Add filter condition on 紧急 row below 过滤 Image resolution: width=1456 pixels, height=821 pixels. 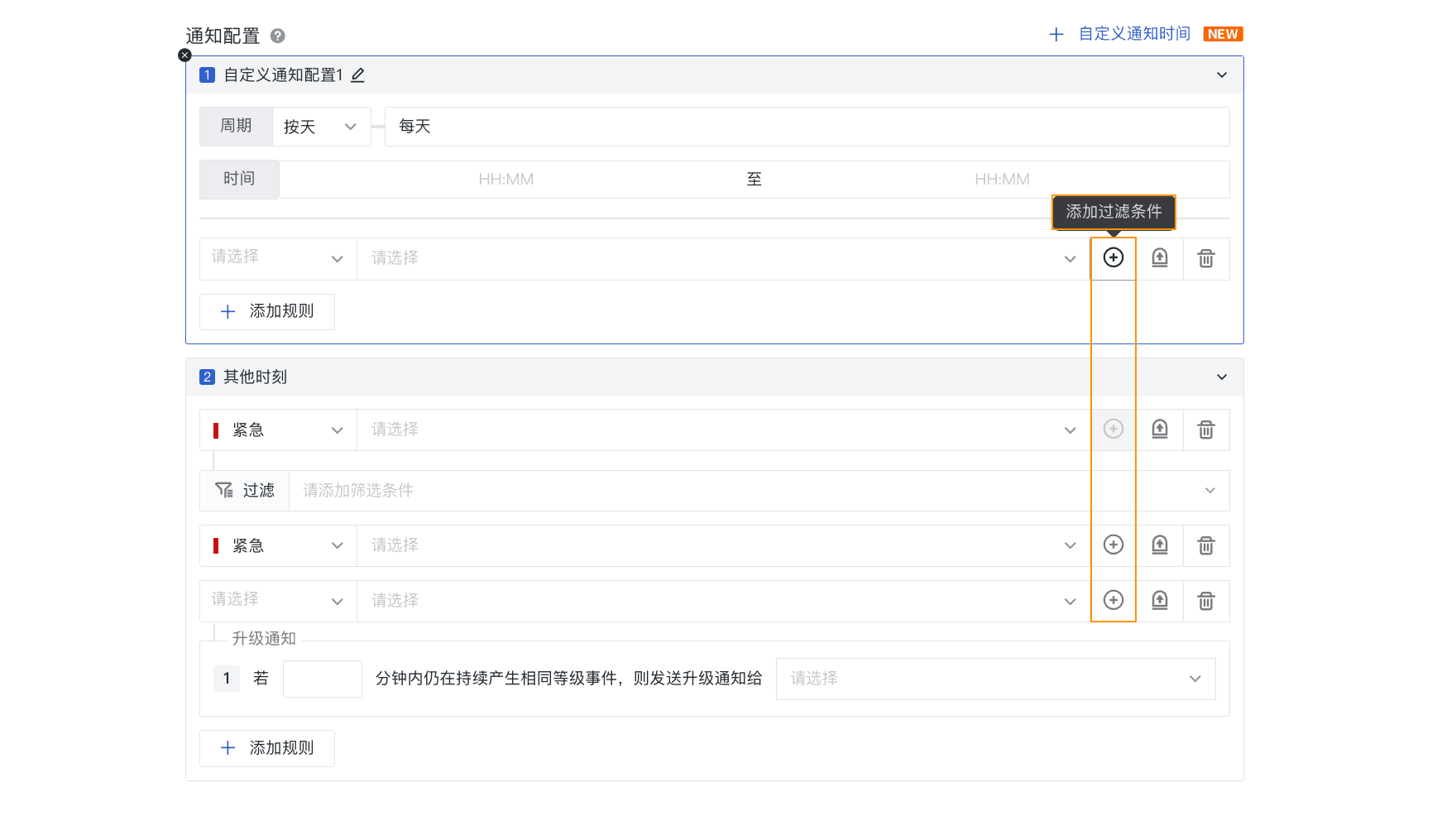pyautogui.click(x=1114, y=545)
